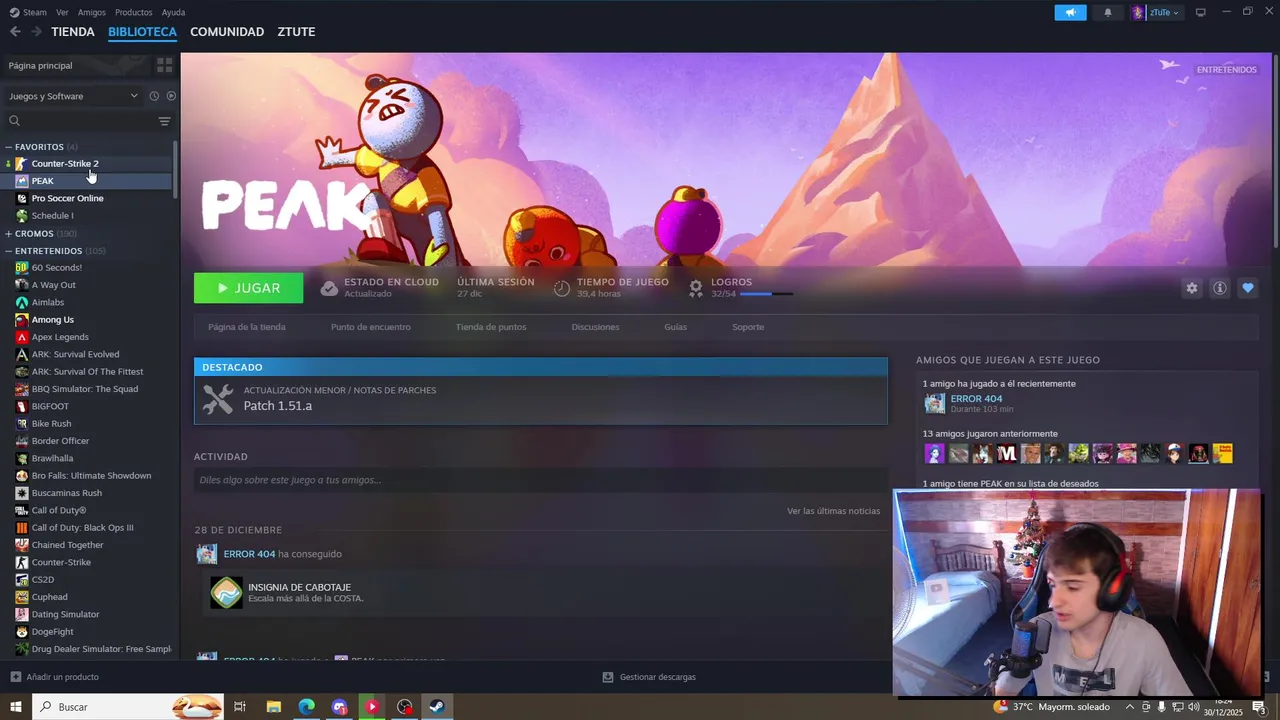1280x720 pixels.
Task: Open the zTuTe account dropdown
Action: pyautogui.click(x=1157, y=12)
